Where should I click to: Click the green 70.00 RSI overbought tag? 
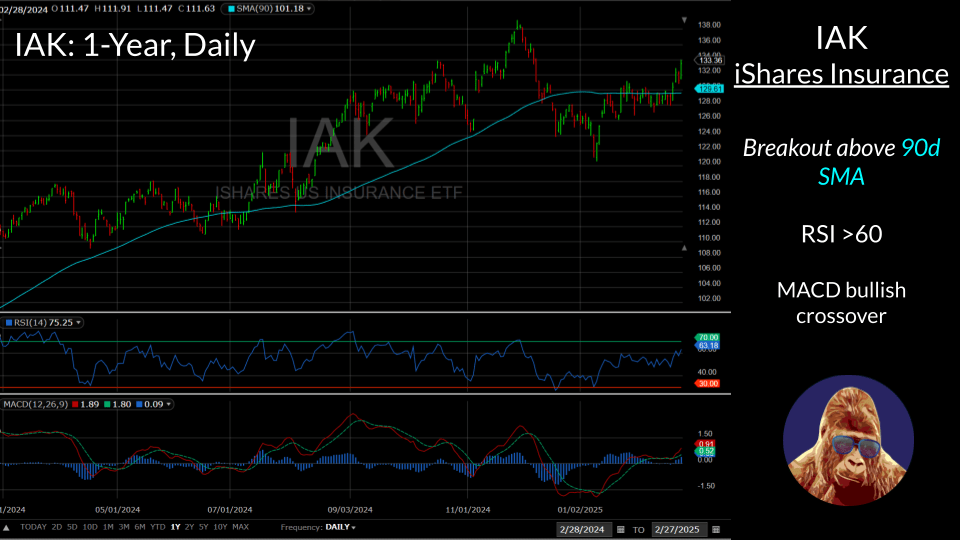707,337
